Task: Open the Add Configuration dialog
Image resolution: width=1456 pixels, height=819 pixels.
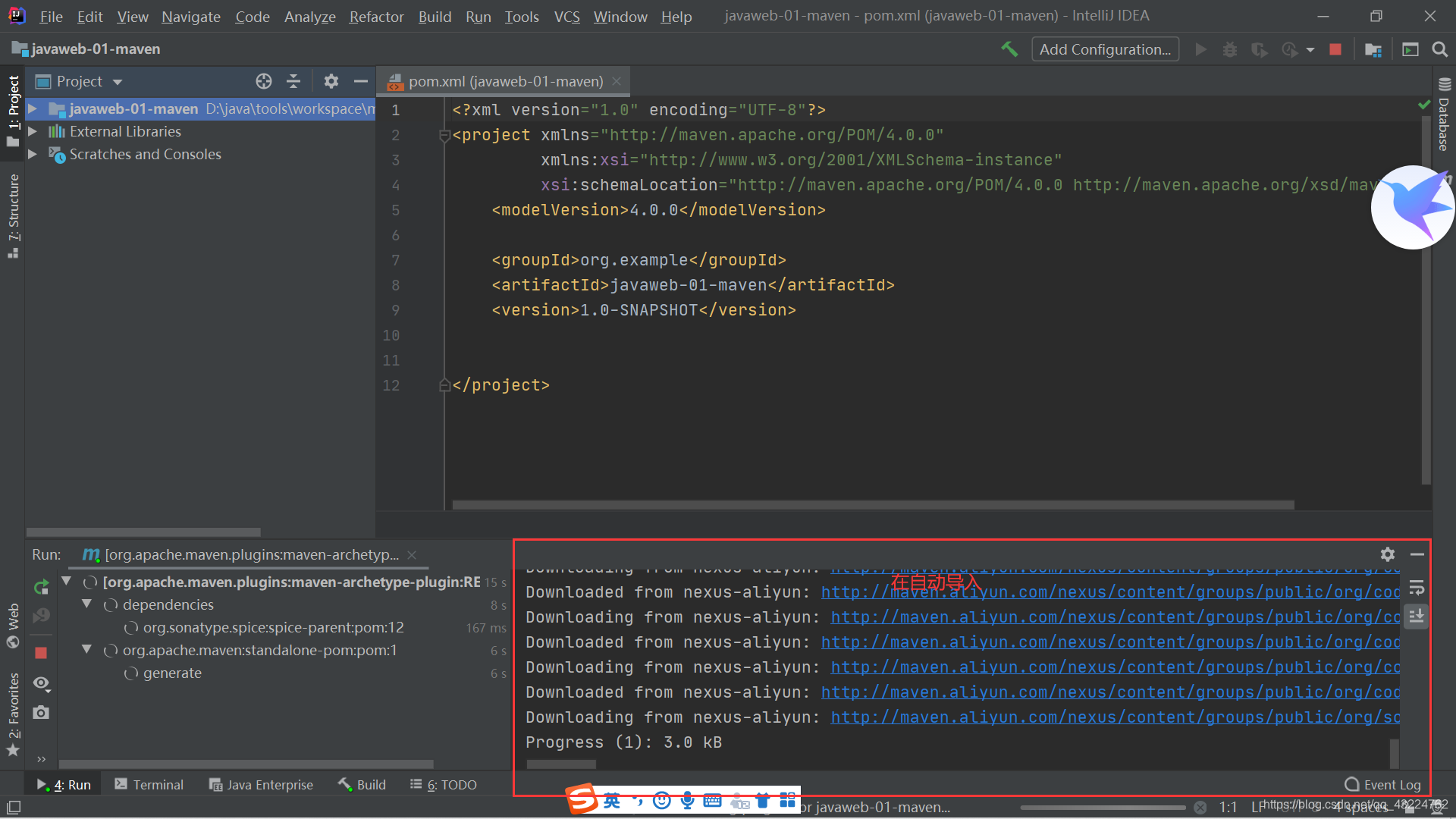Action: 1105,49
